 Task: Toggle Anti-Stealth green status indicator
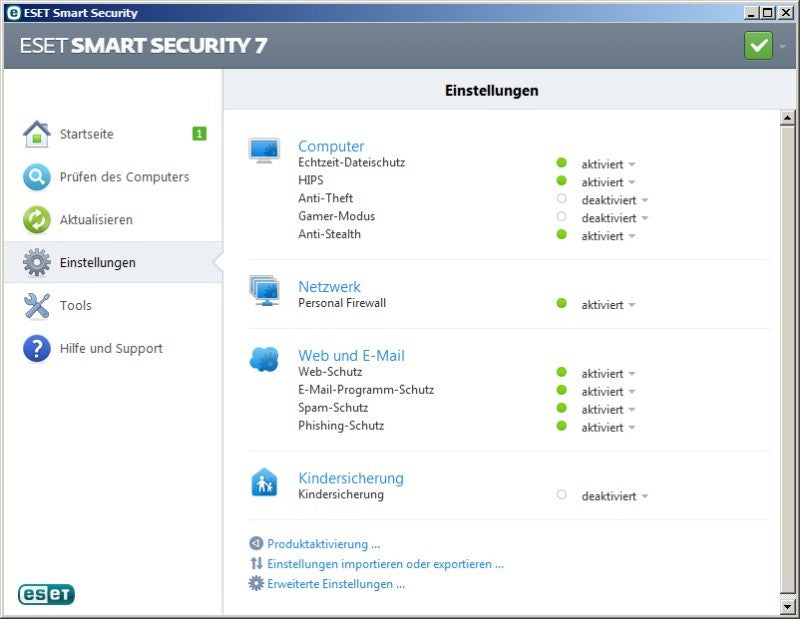(x=561, y=234)
